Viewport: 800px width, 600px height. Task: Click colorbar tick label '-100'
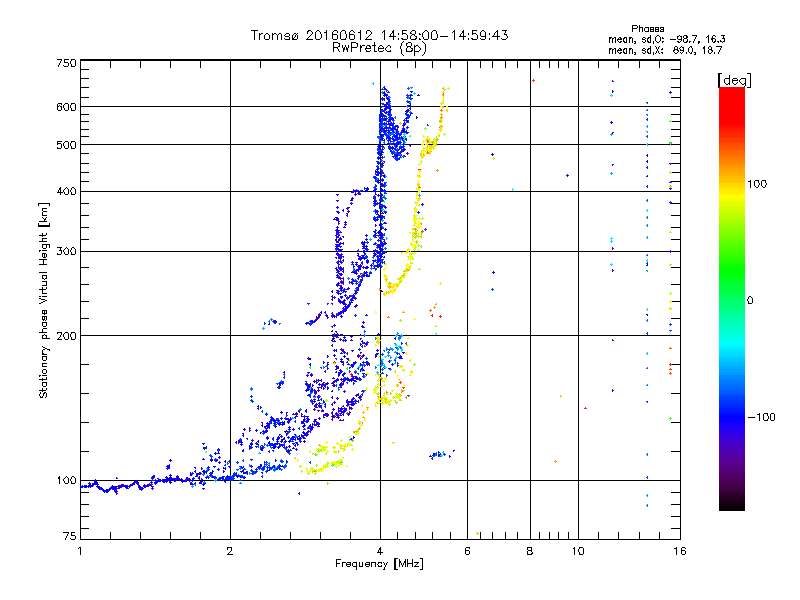[761, 417]
